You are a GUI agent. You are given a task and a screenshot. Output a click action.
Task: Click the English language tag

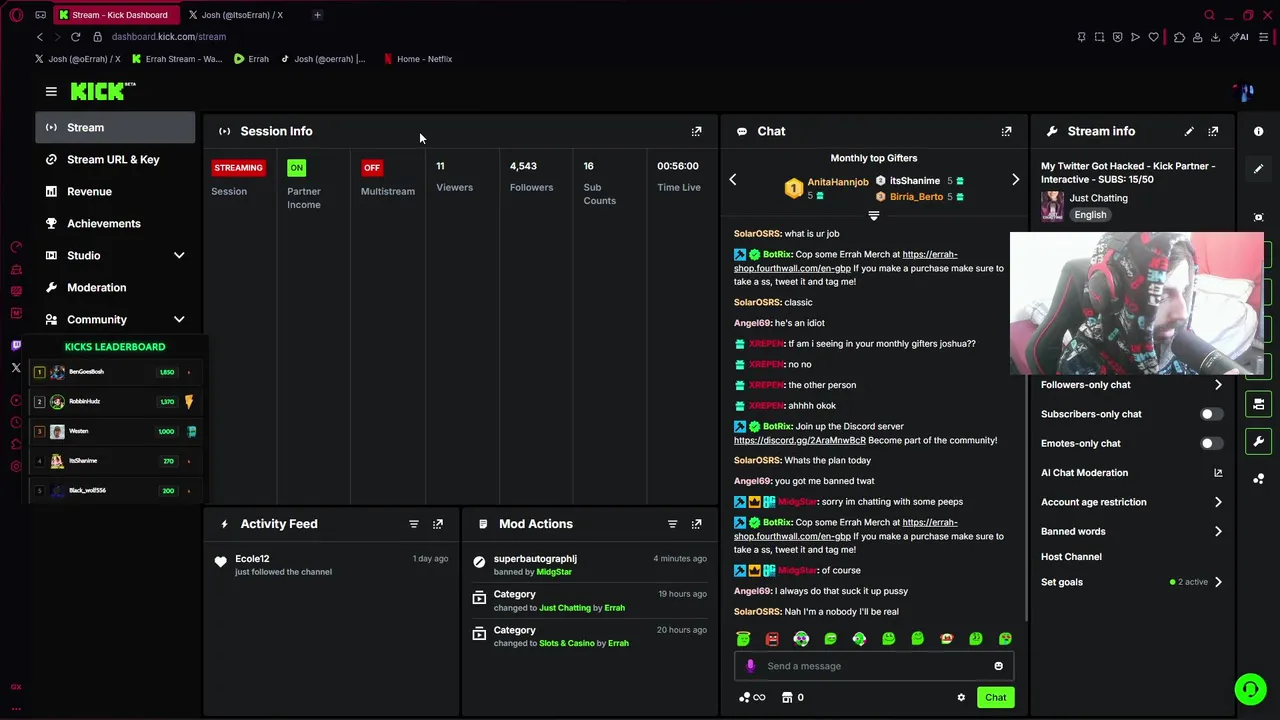1090,215
